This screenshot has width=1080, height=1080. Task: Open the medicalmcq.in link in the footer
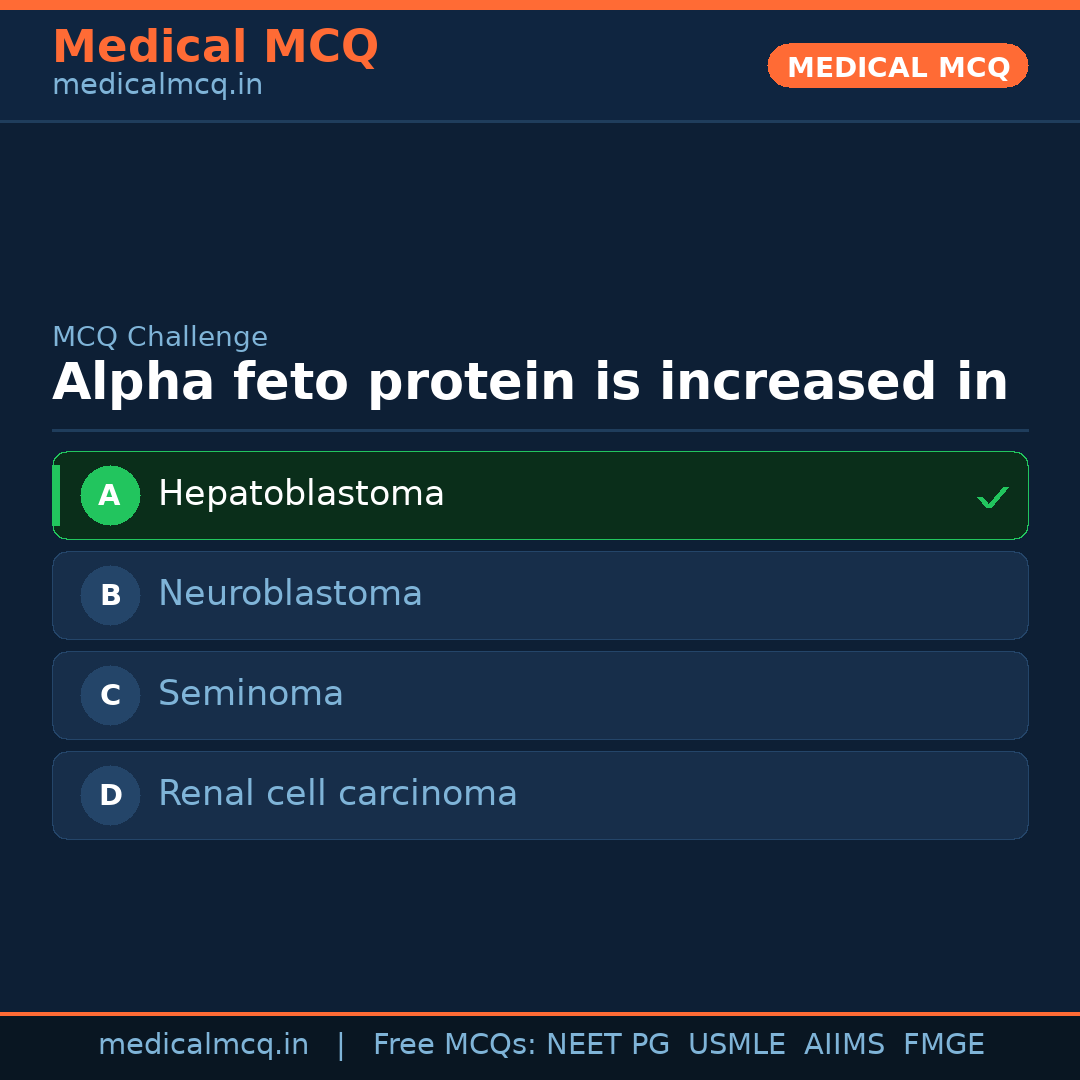click(x=203, y=1045)
